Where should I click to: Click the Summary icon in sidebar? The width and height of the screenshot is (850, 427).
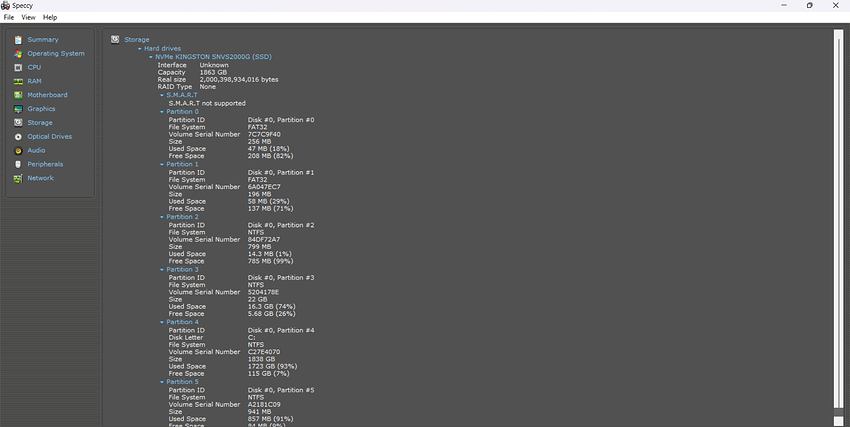18,40
